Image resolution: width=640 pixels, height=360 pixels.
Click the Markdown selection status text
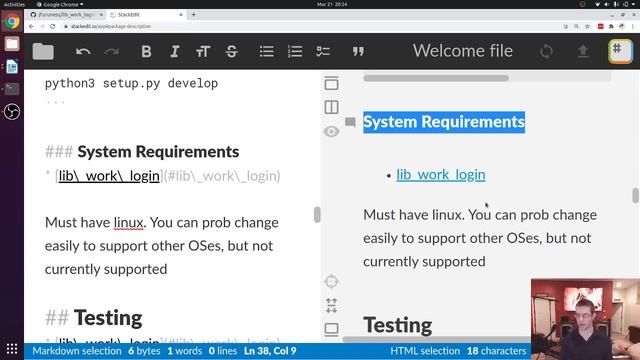pos(77,351)
